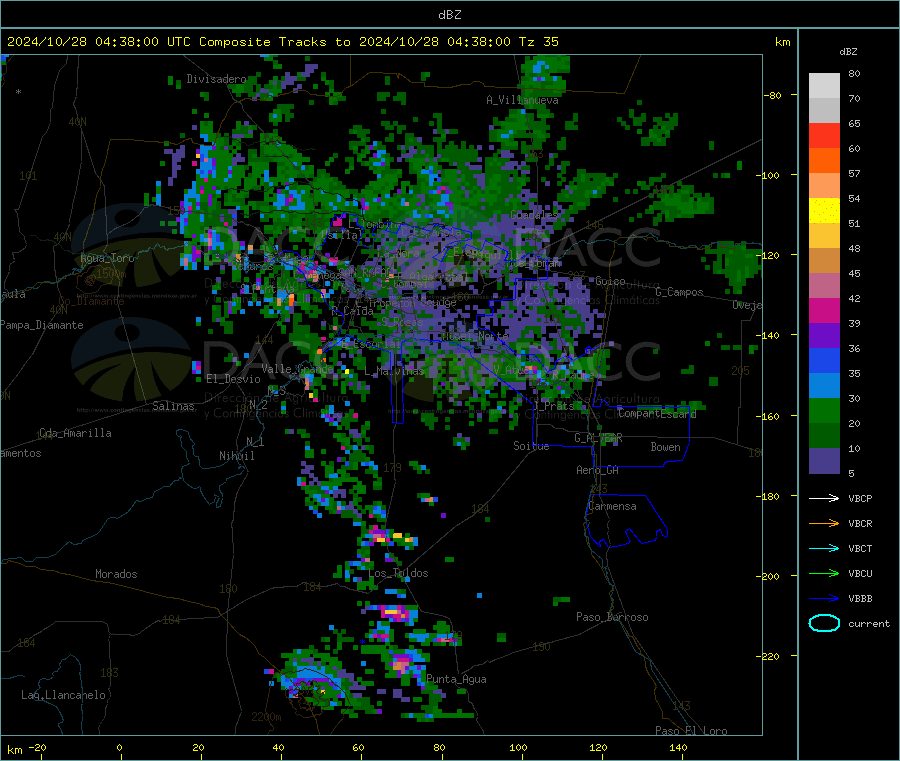900x761 pixels.
Task: Select the brown 45-48 dBZ color band
Action: (824, 261)
